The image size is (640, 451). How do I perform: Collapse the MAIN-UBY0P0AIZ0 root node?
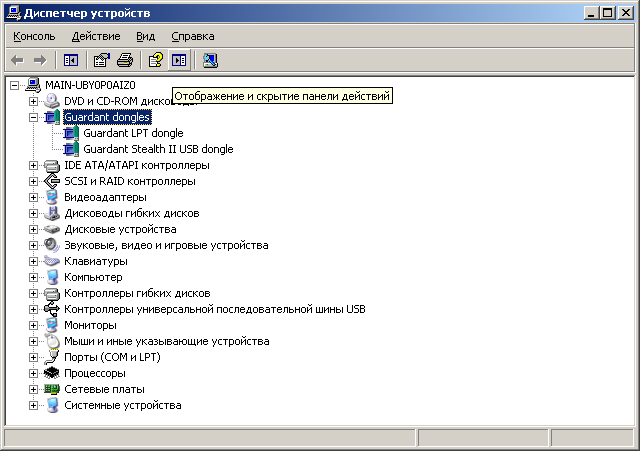[x=14, y=85]
